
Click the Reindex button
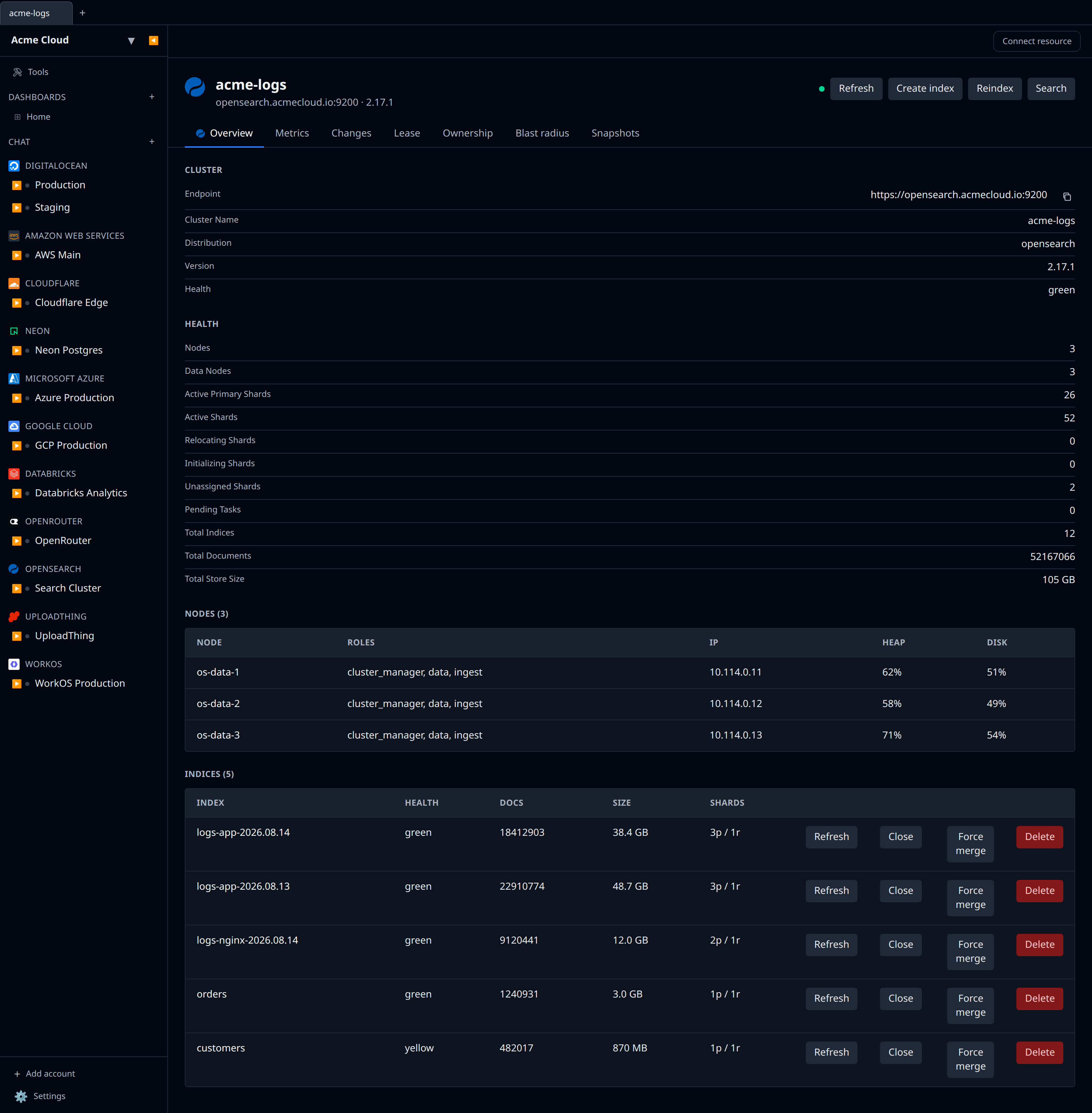(x=994, y=89)
